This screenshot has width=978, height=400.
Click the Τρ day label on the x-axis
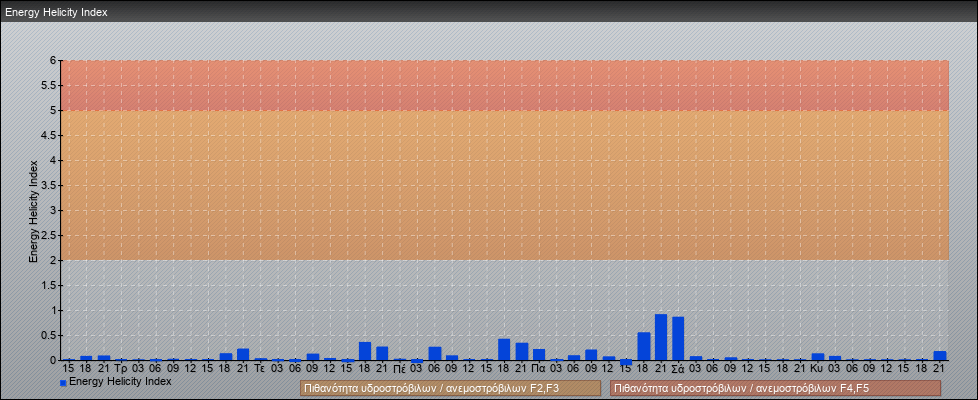(122, 369)
